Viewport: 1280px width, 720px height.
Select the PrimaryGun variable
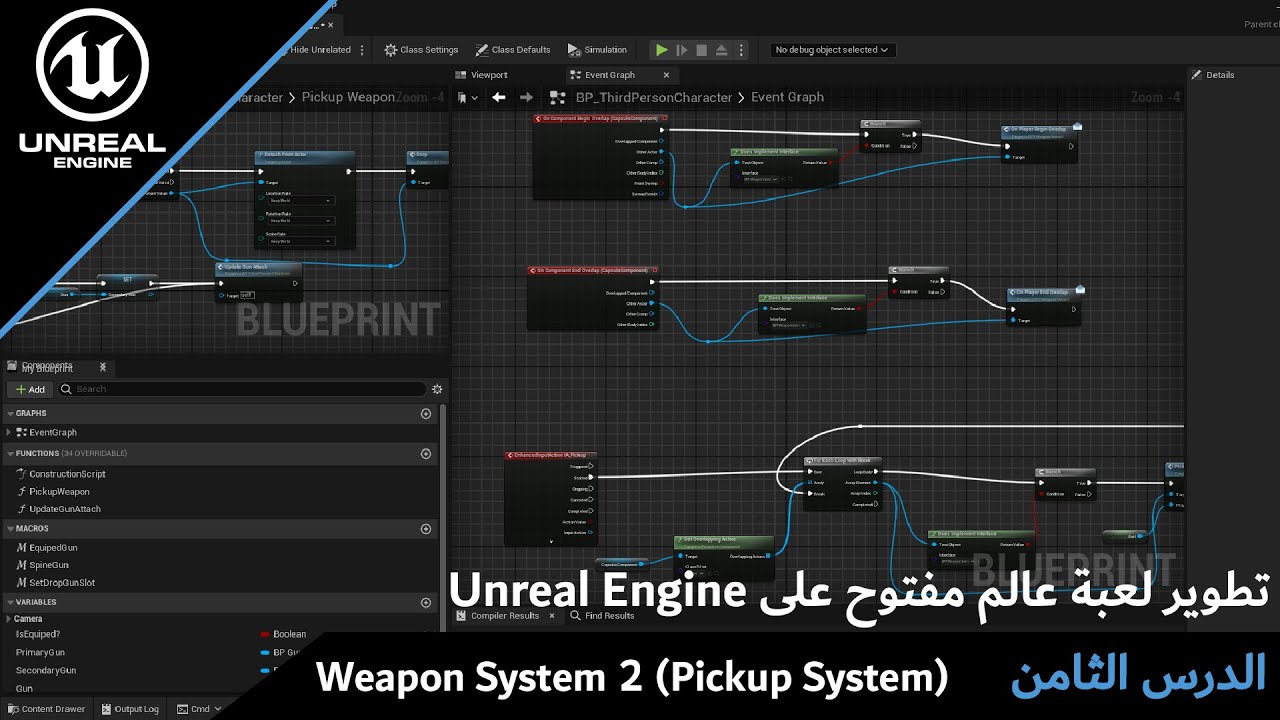point(40,652)
